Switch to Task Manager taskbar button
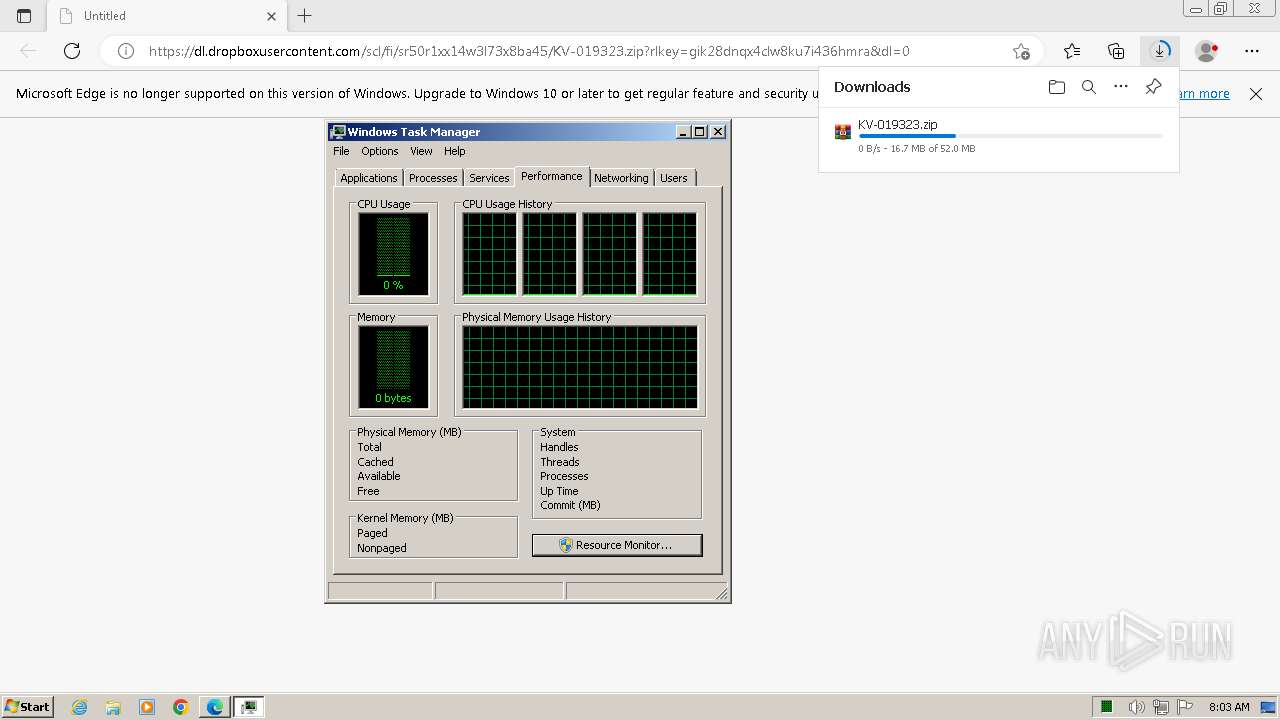This screenshot has width=1280, height=720. point(249,707)
